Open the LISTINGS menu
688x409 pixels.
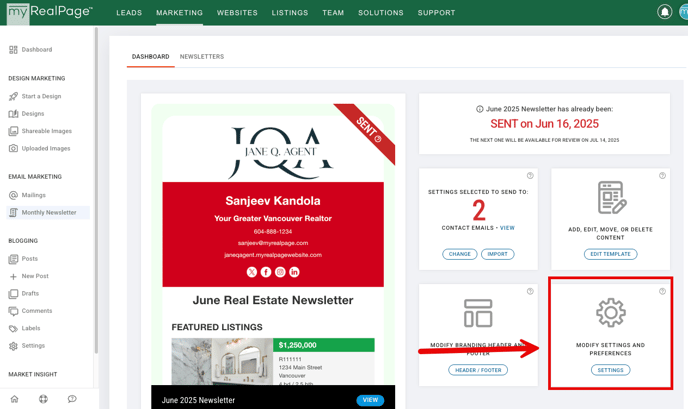click(x=290, y=13)
